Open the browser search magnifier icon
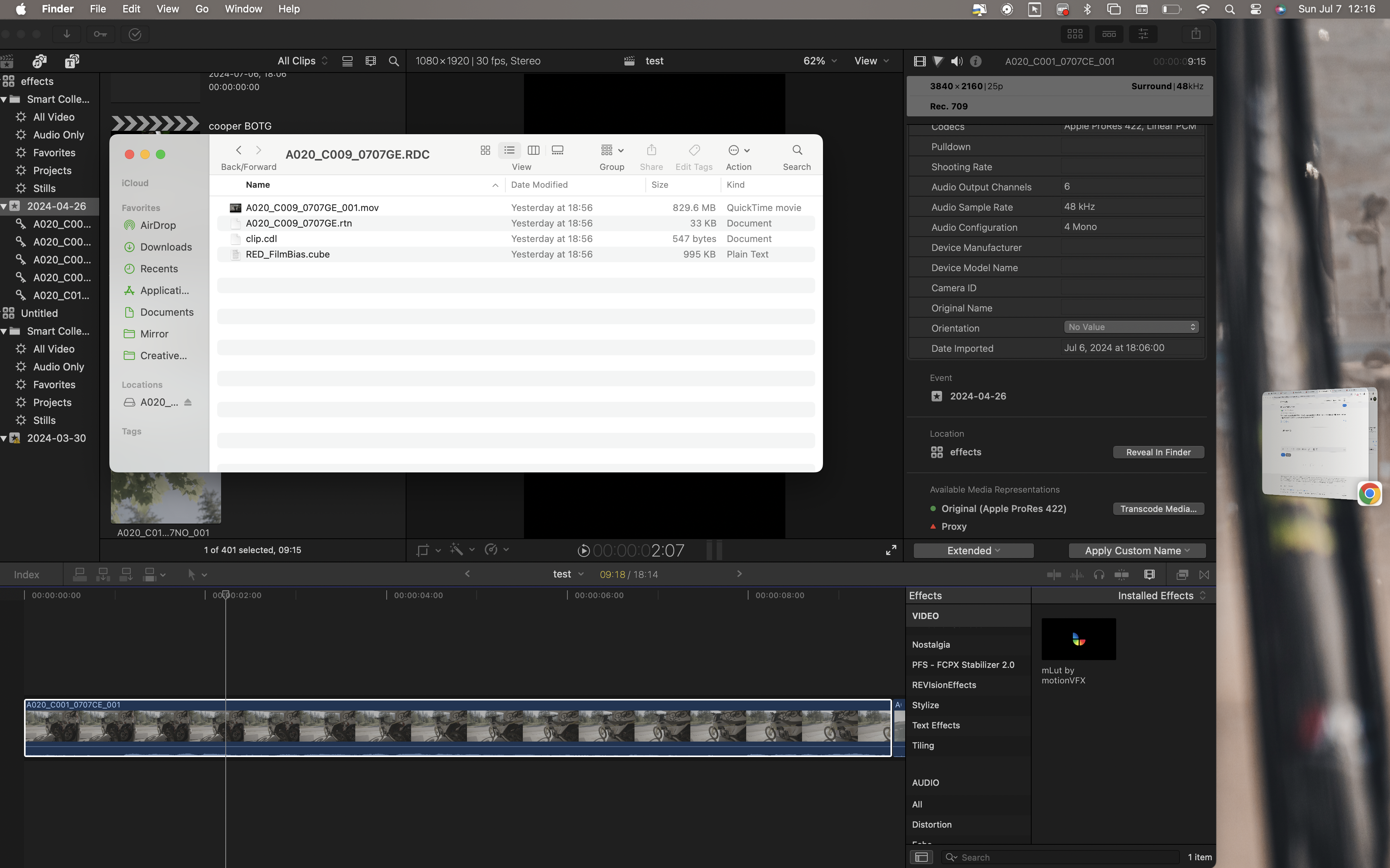The image size is (1390, 868). (x=394, y=61)
